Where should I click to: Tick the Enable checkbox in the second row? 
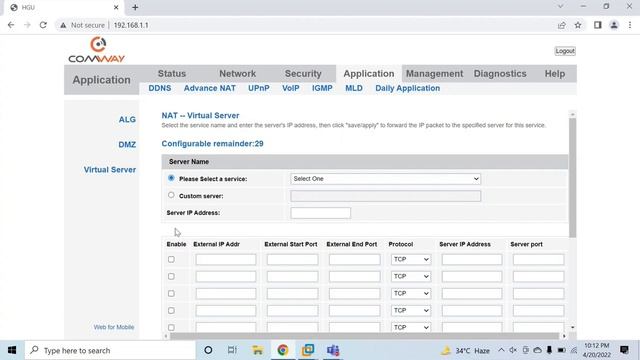[171, 276]
